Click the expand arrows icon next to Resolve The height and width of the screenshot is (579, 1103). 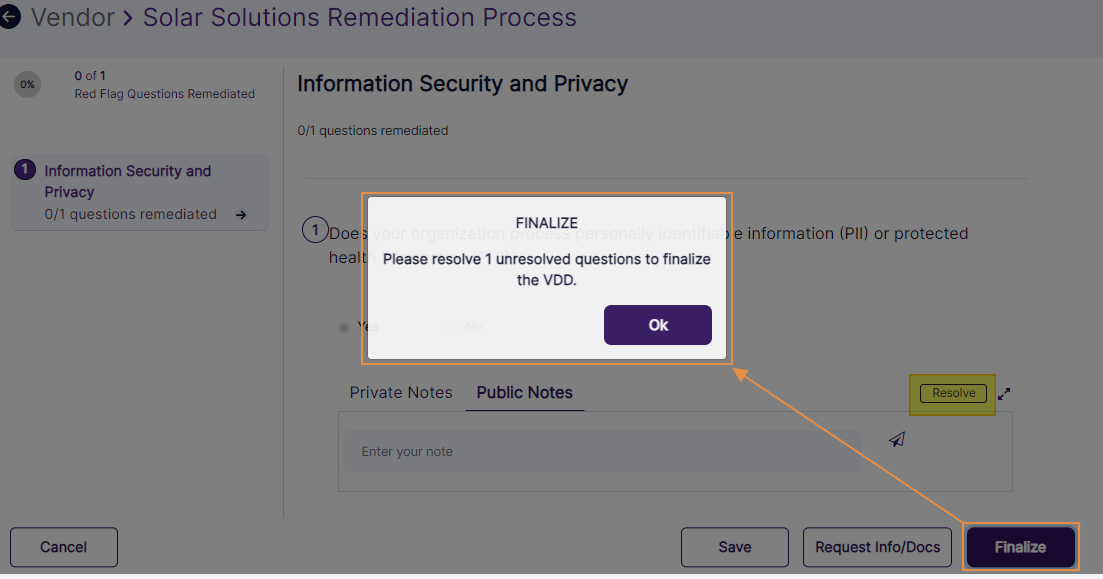tap(1004, 394)
